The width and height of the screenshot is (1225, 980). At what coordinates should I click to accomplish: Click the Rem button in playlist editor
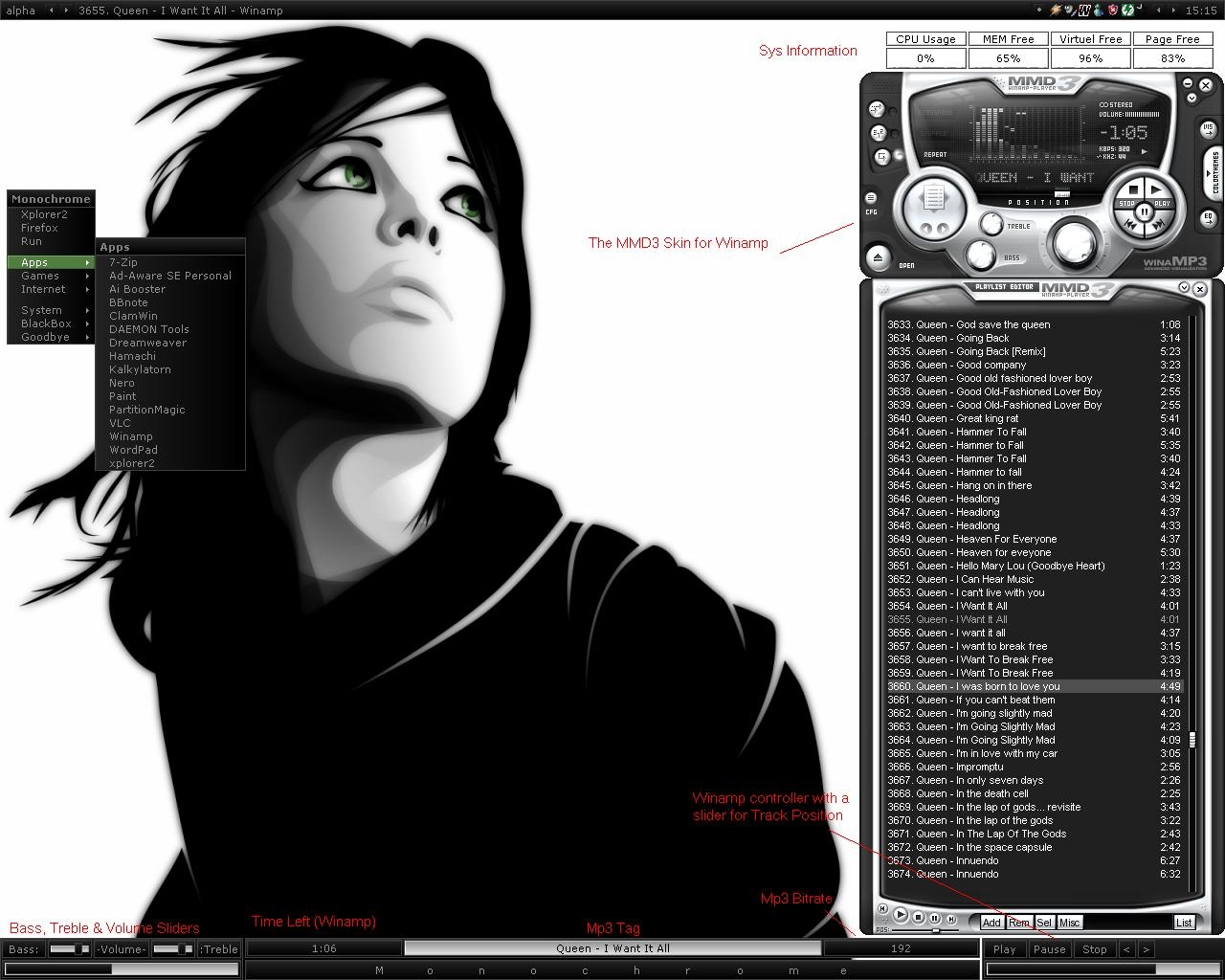[x=1019, y=923]
